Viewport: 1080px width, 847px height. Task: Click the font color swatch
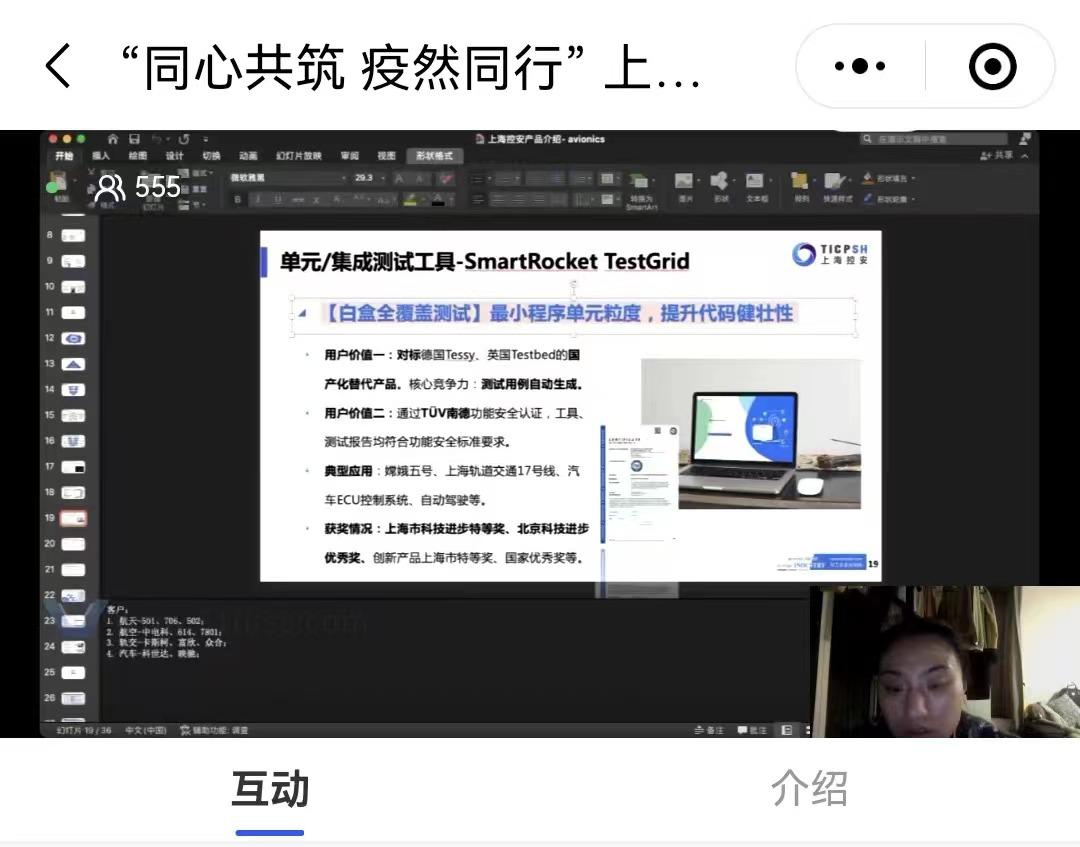pos(437,199)
